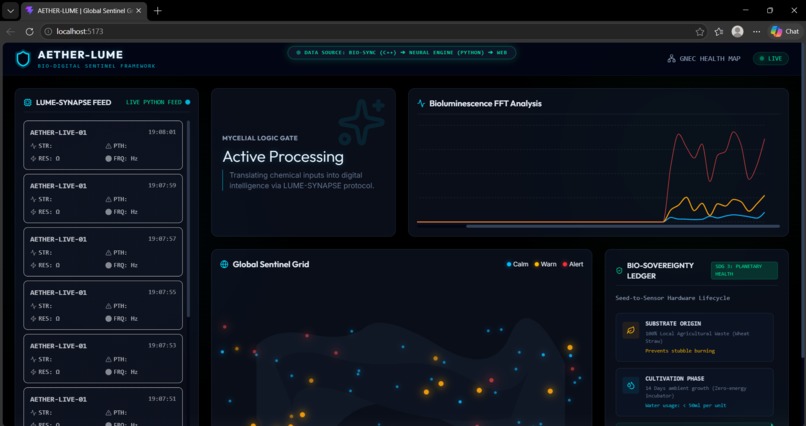Image resolution: width=806 pixels, height=426 pixels.
Task: Click the Global Sentinel Grid globe icon
Action: pyautogui.click(x=224, y=265)
